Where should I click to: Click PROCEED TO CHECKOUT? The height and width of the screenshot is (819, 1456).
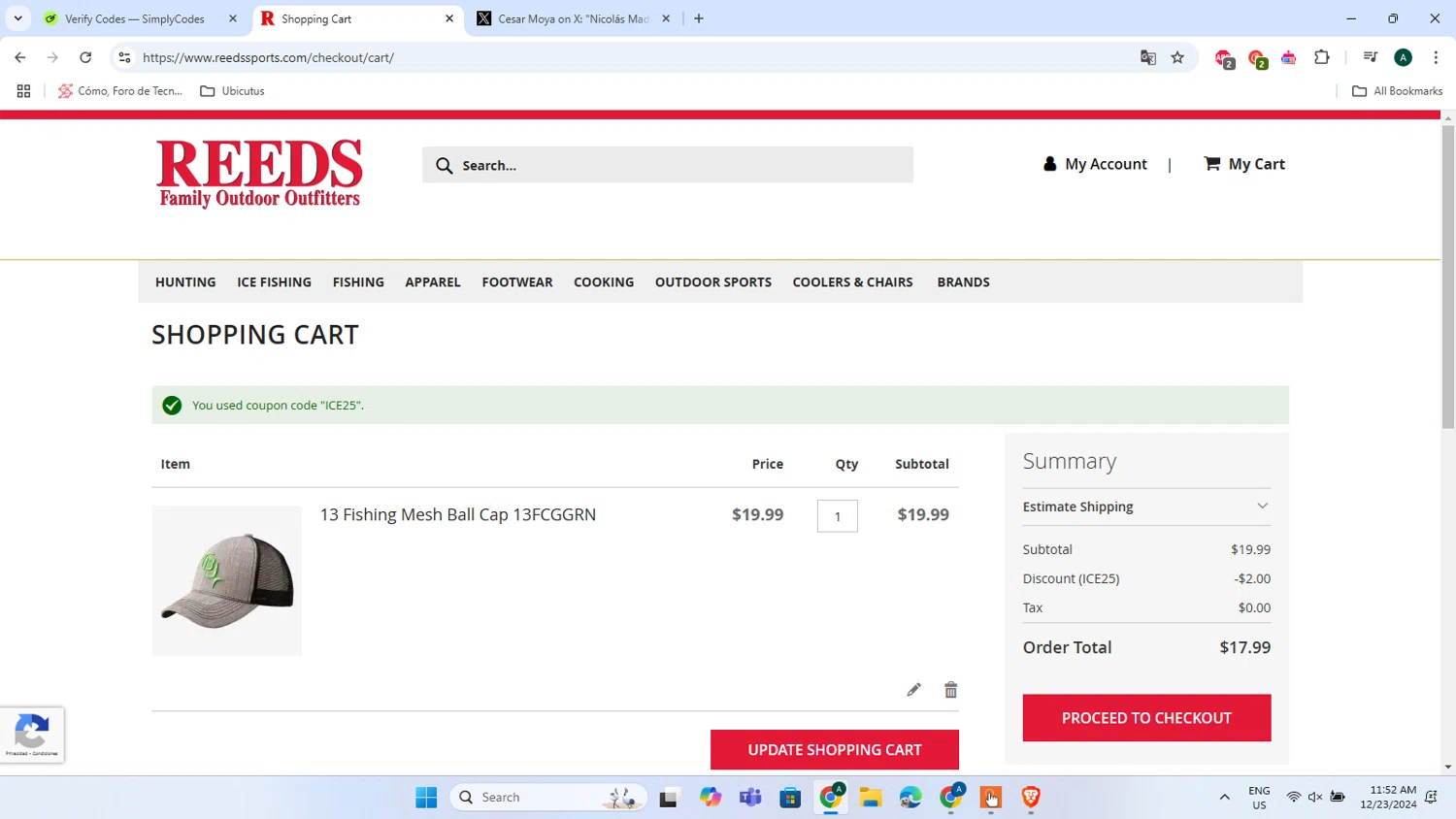1146,718
